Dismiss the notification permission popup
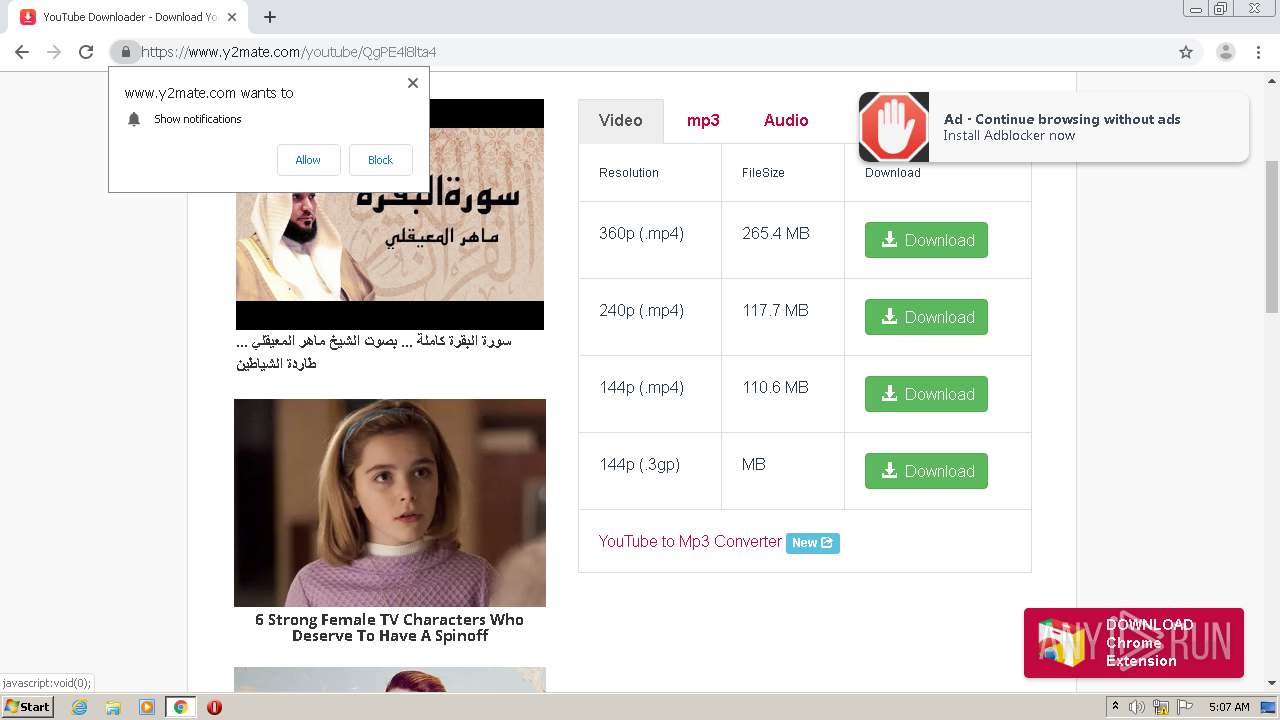This screenshot has height=720, width=1280. point(413,83)
